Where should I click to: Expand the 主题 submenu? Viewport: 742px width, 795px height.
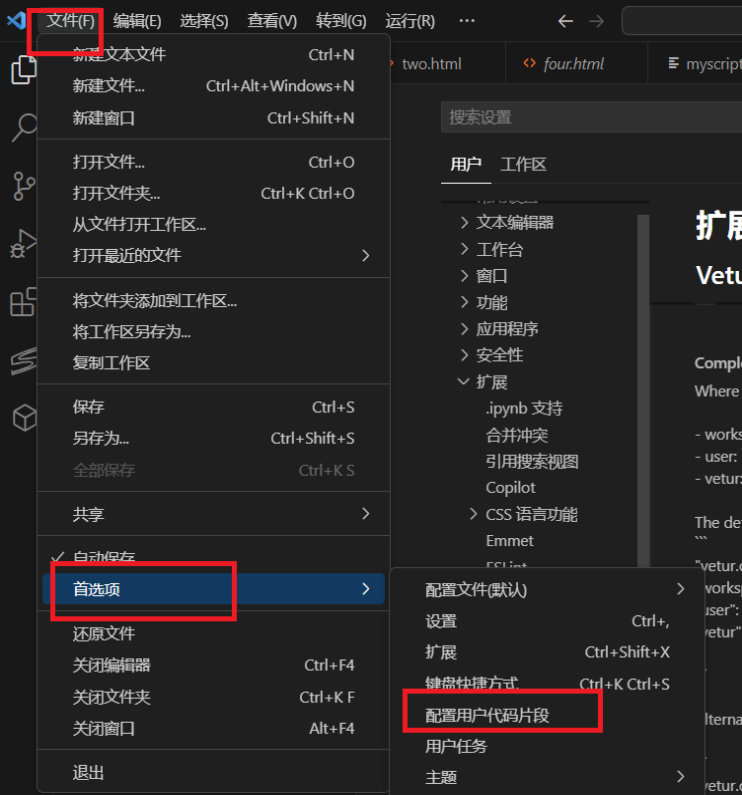pyautogui.click(x=547, y=777)
